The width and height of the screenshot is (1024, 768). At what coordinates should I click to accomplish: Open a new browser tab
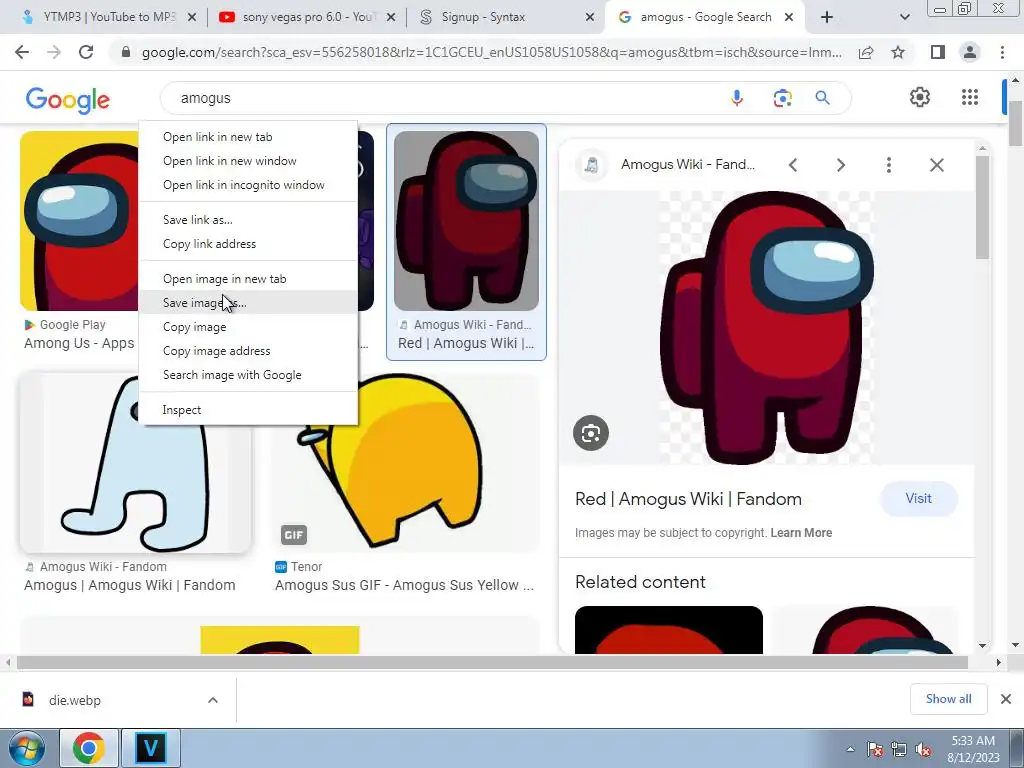(827, 17)
